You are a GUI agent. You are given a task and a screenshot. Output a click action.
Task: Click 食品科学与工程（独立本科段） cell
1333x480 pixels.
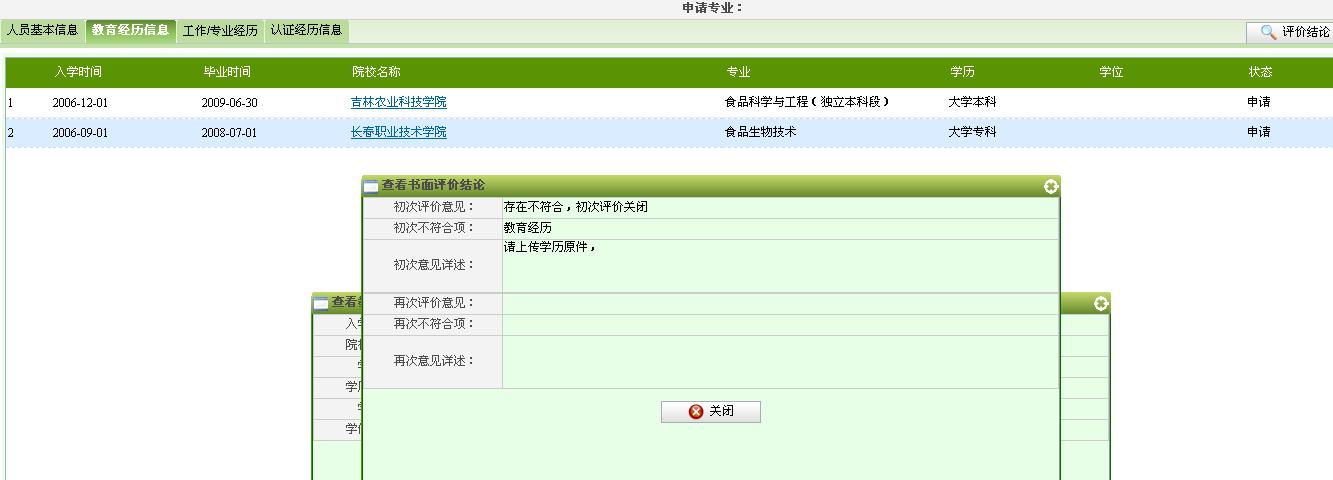(x=807, y=102)
